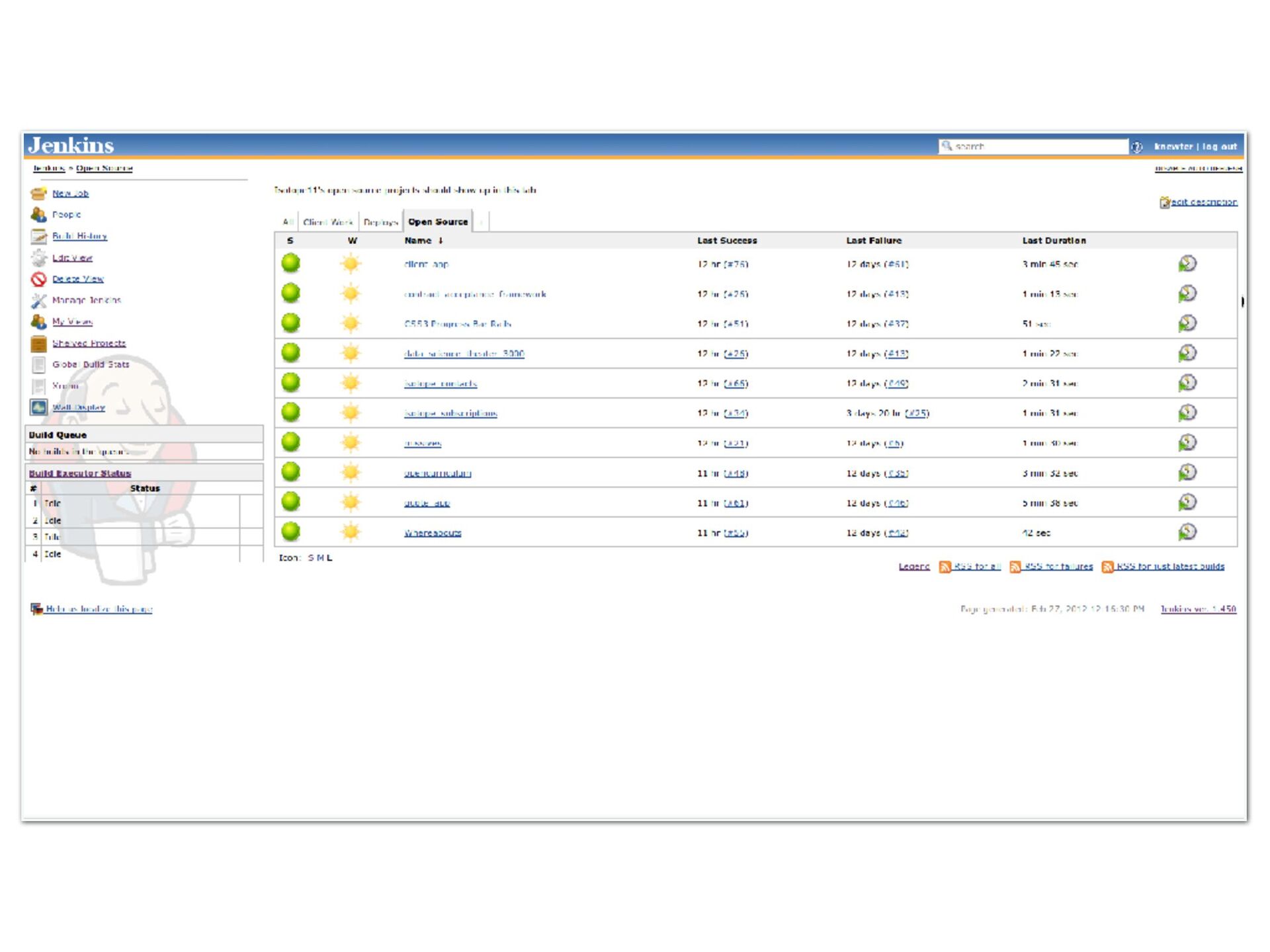Click the People icon in the sidebar
Viewport: 1270px width, 952px height.
pyautogui.click(x=38, y=214)
